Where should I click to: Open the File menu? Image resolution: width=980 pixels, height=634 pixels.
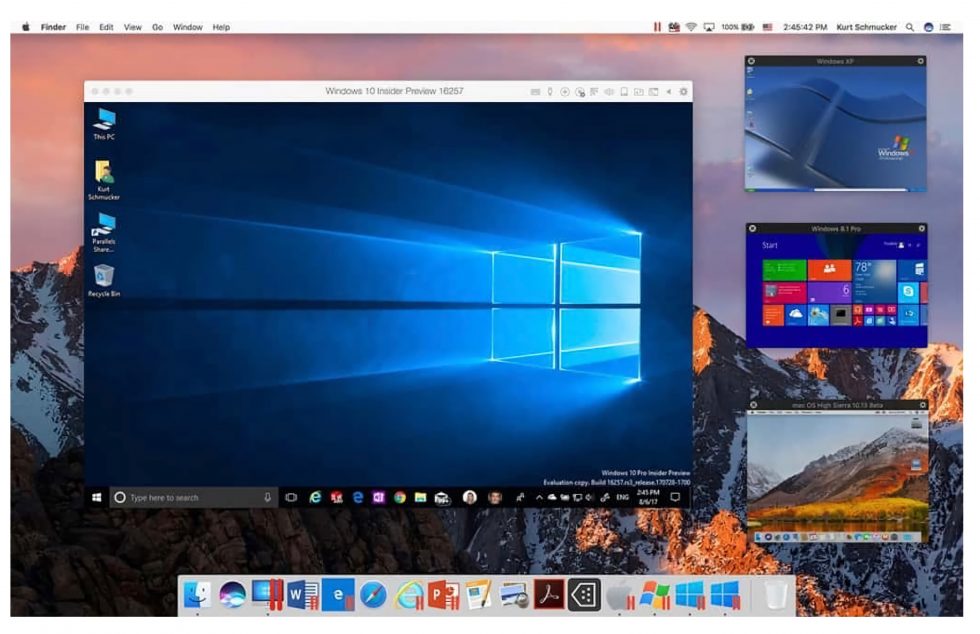(82, 27)
